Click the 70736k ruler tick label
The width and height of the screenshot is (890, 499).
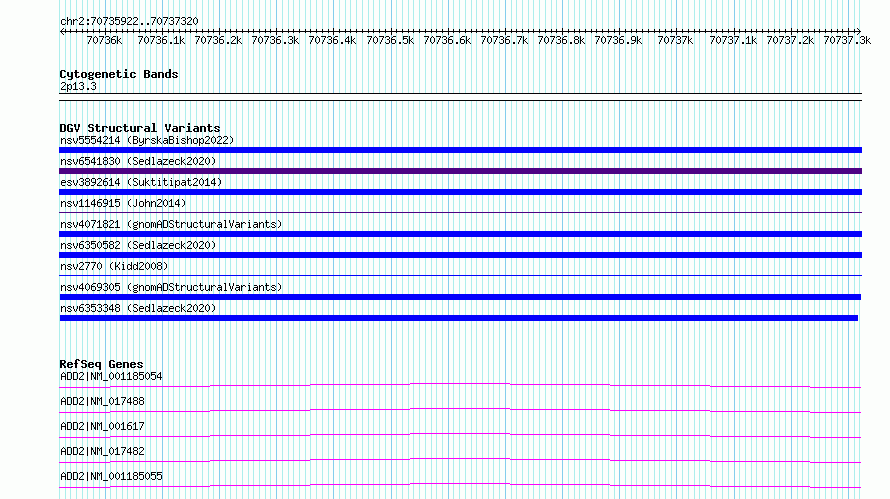(x=104, y=40)
